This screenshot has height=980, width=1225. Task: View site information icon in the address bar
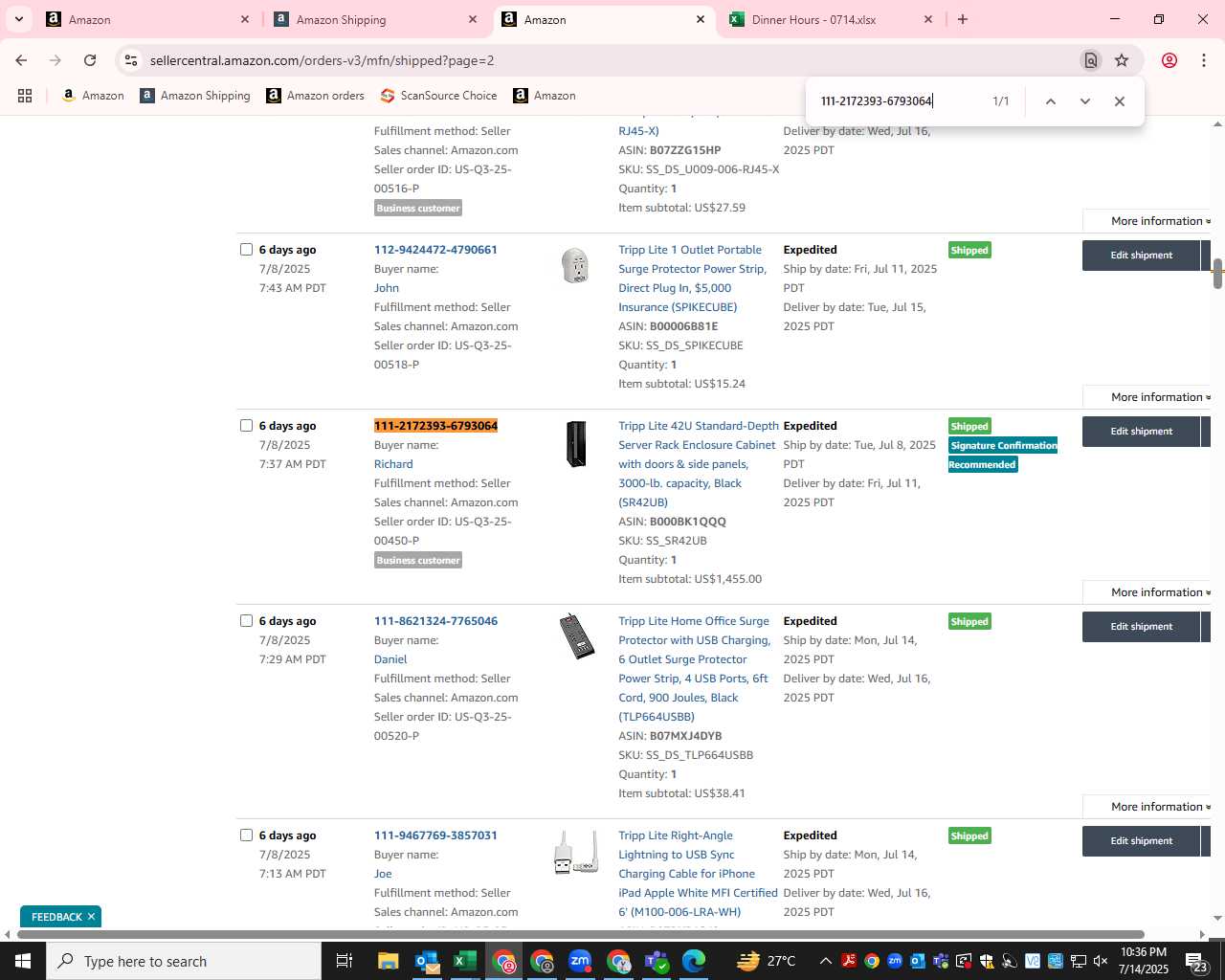click(131, 60)
